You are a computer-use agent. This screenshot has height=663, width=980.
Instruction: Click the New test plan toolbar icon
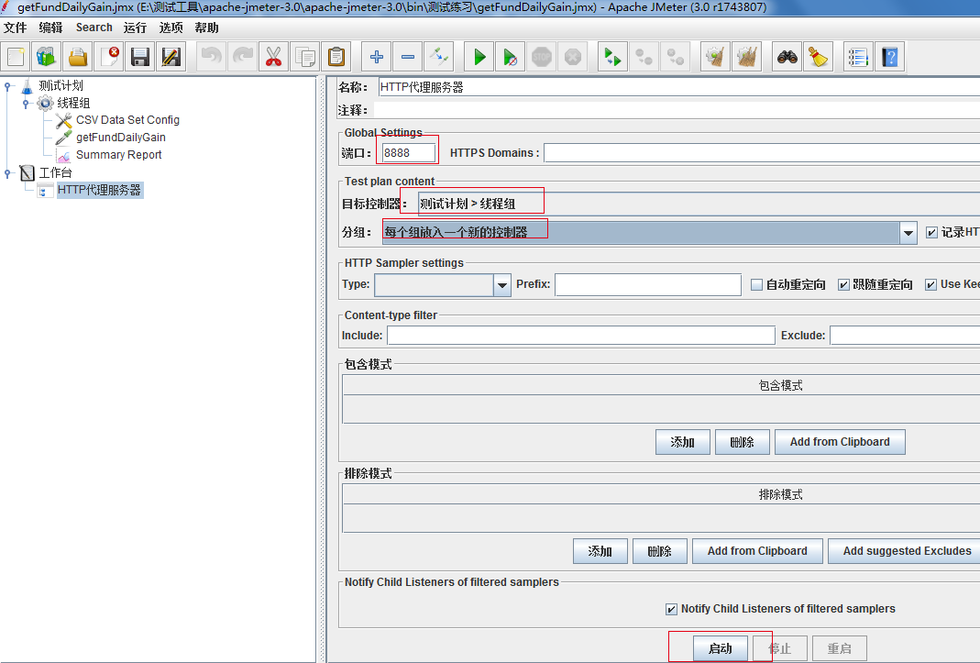pos(16,57)
